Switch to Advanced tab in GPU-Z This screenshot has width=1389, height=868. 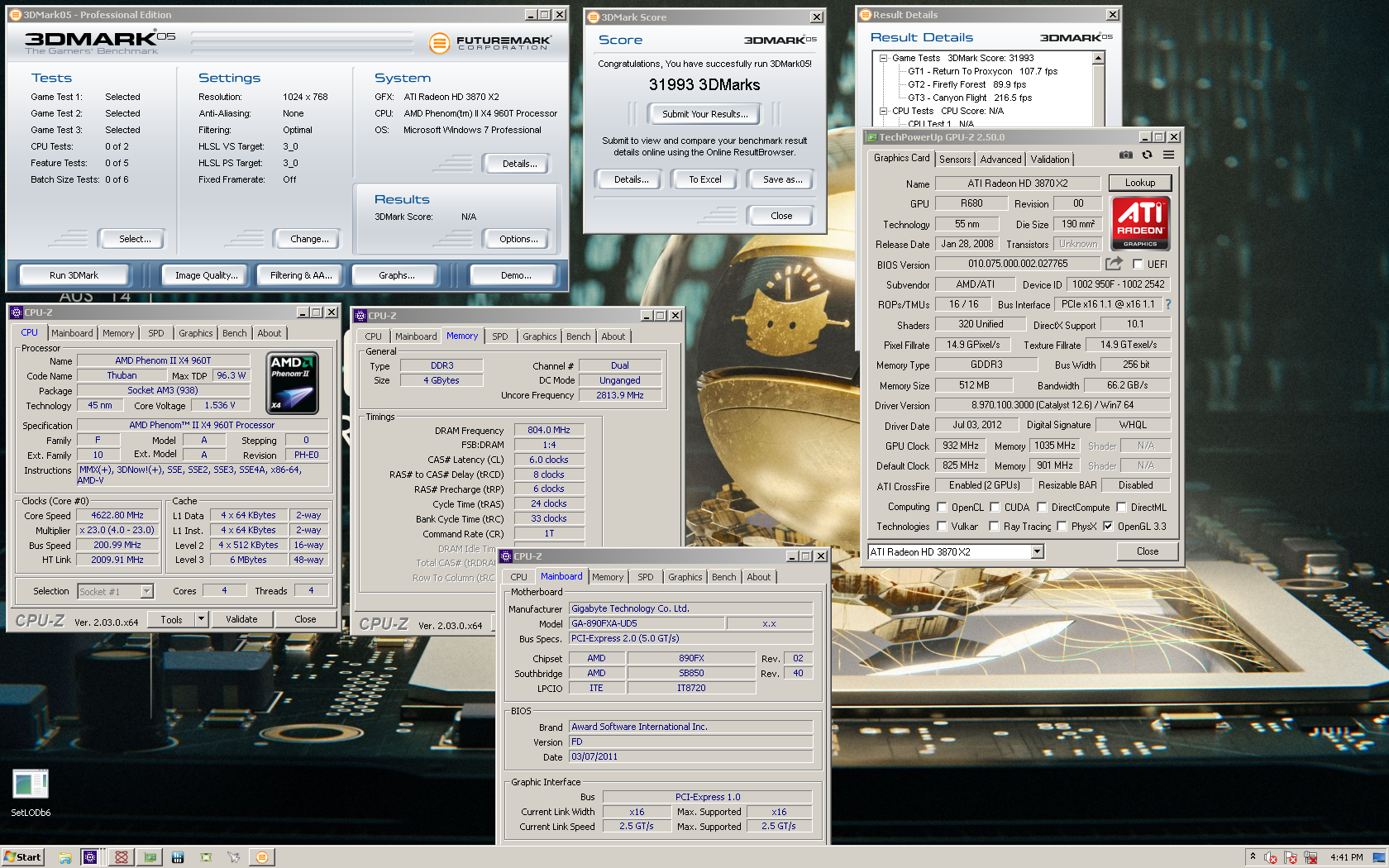tap(1000, 160)
